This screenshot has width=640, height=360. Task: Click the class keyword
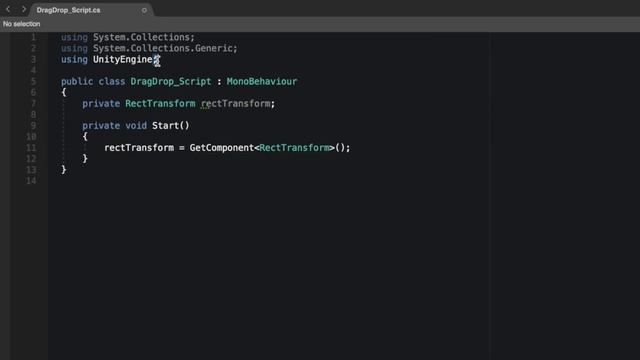[112, 82]
